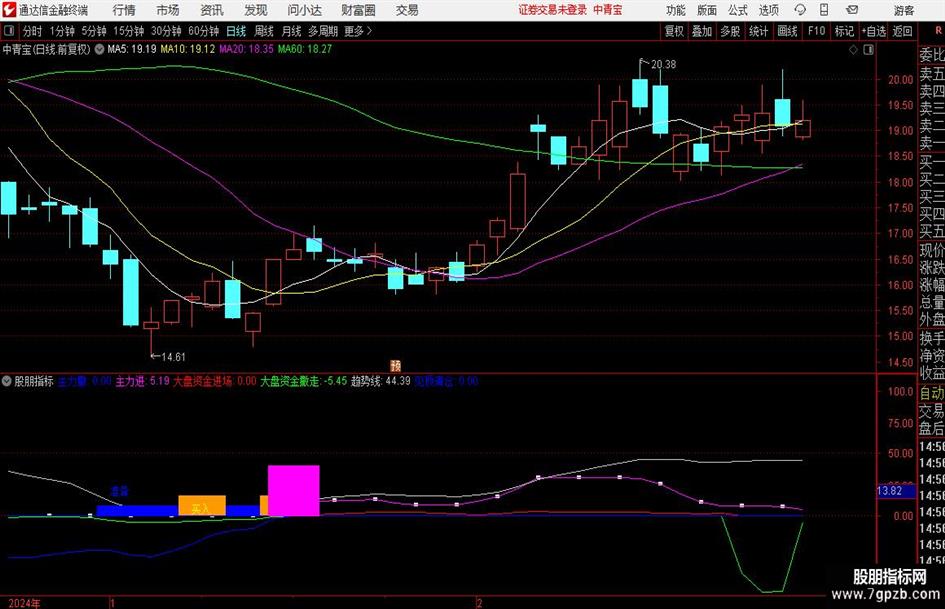Click the red R icon in sidebar
The width and height of the screenshot is (945, 609).
tap(939, 31)
